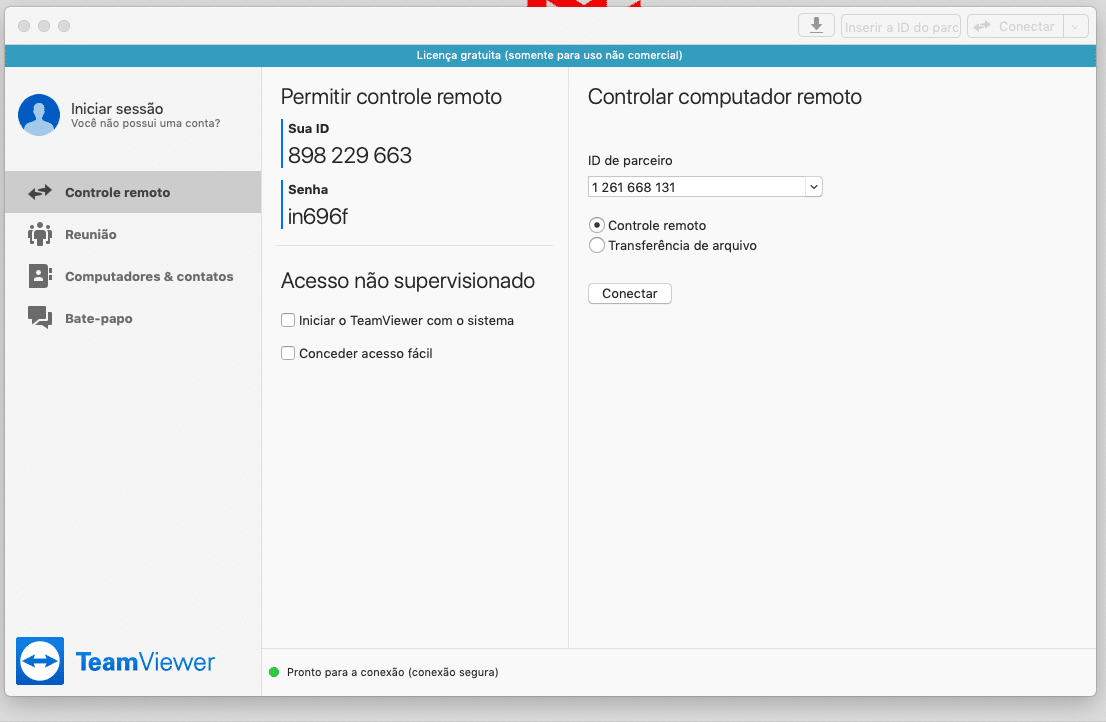
Task: Click 'Pronto para a conexão' status text
Action: tap(392, 672)
